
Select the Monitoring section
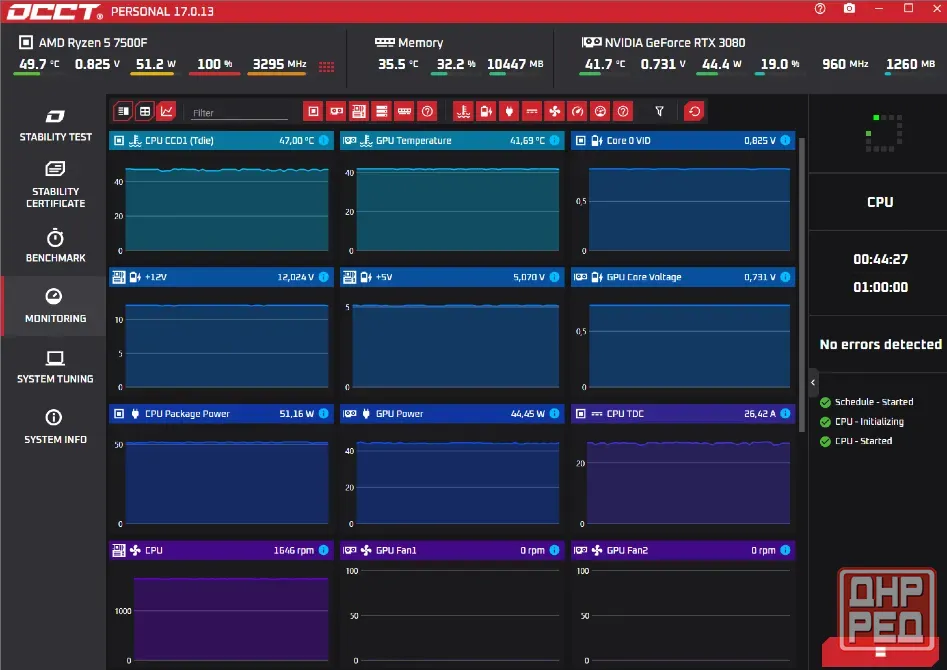(x=55, y=306)
